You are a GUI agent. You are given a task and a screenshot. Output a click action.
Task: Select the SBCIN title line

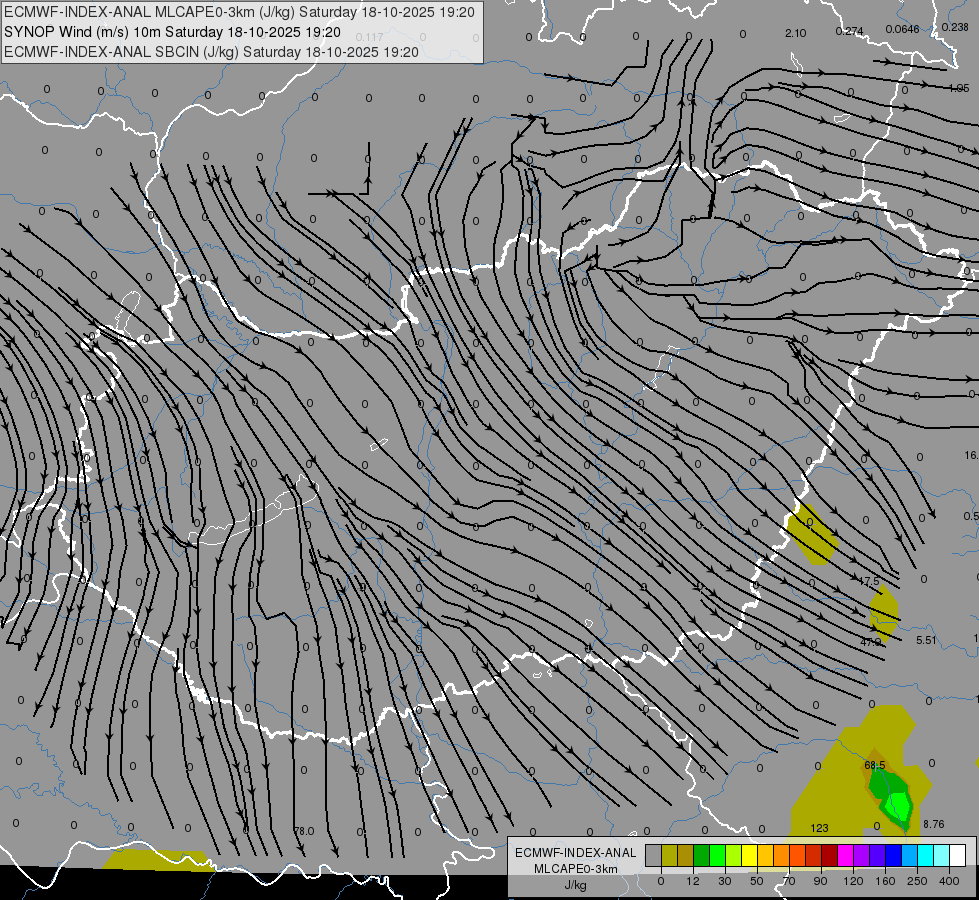[211, 52]
